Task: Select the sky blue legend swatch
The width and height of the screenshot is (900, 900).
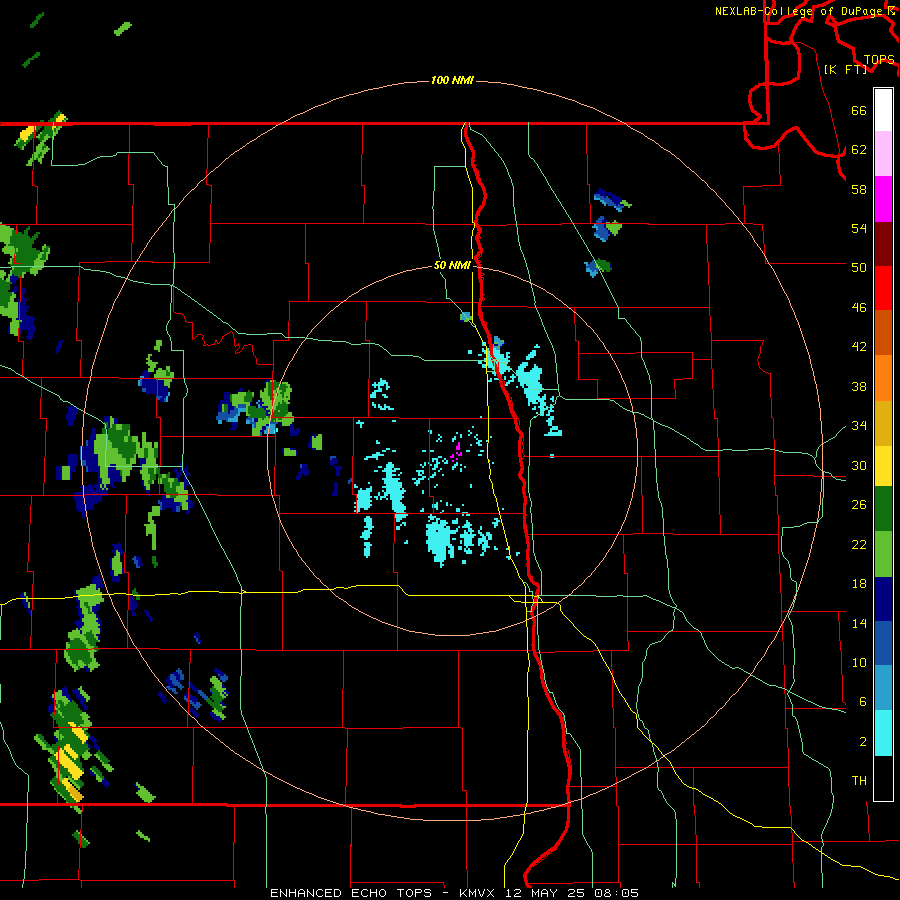Action: tap(883, 688)
